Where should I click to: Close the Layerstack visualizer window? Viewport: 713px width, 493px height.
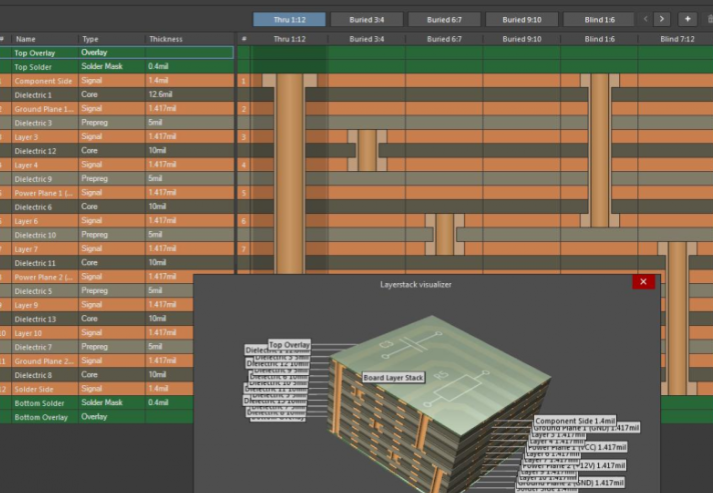[642, 282]
